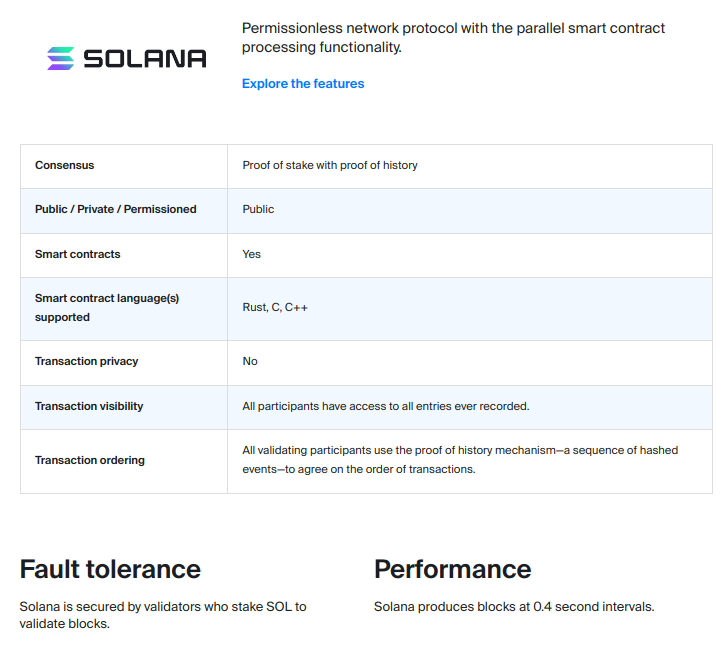The height and width of the screenshot is (657, 726).
Task: Click the Transaction ordering row label
Action: tap(90, 460)
